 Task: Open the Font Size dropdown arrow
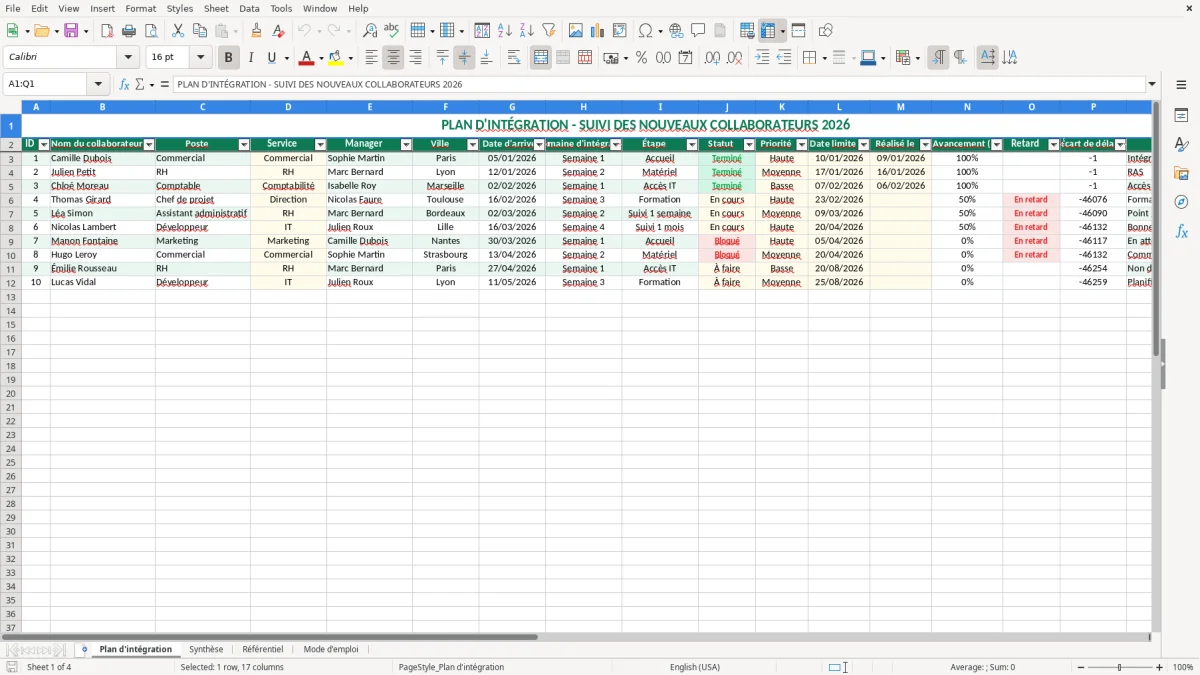[x=201, y=58]
